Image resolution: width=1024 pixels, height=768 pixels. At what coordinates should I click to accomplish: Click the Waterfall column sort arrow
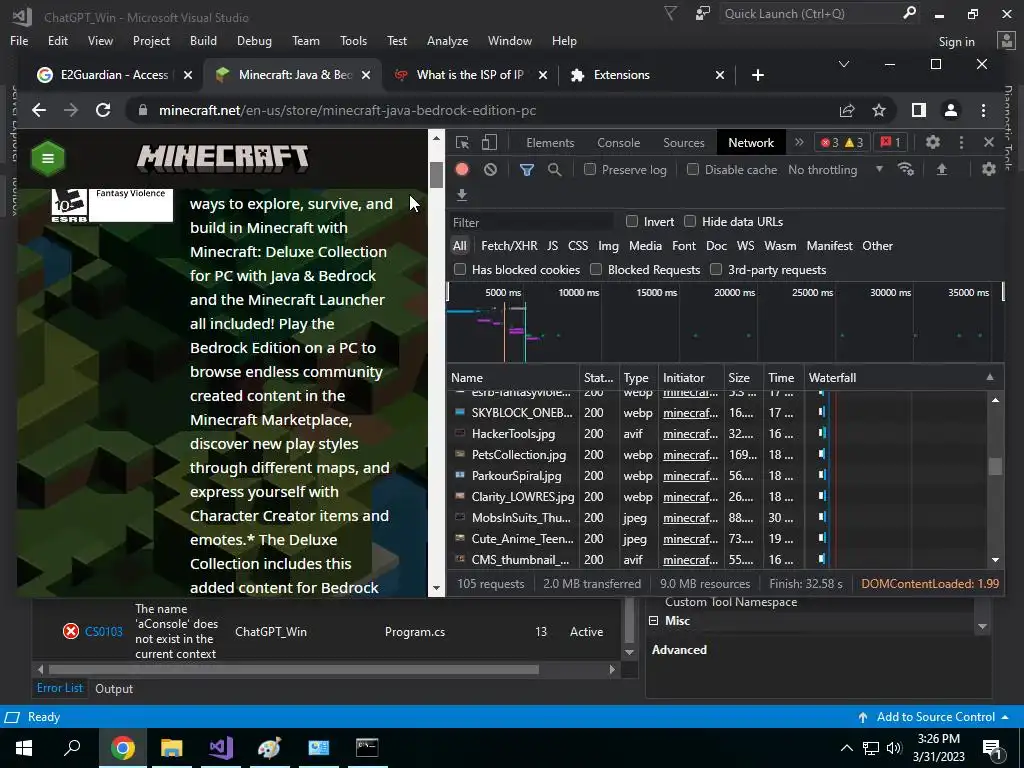coord(990,377)
